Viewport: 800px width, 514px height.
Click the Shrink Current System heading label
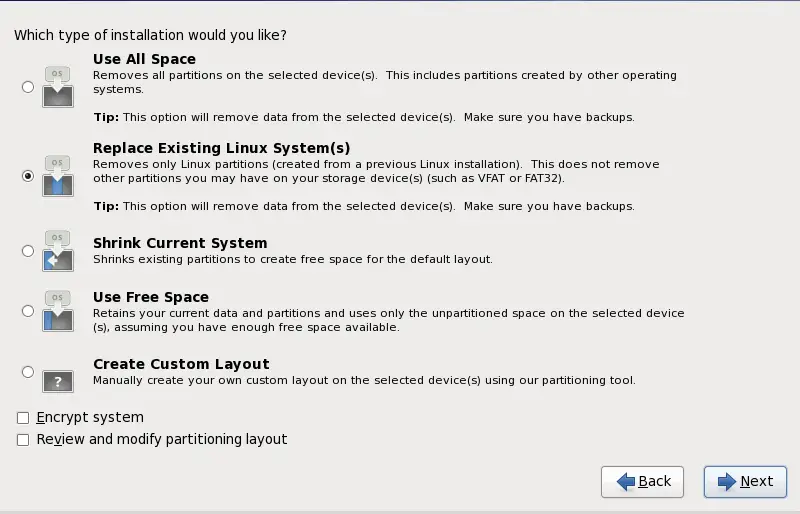[x=180, y=243]
